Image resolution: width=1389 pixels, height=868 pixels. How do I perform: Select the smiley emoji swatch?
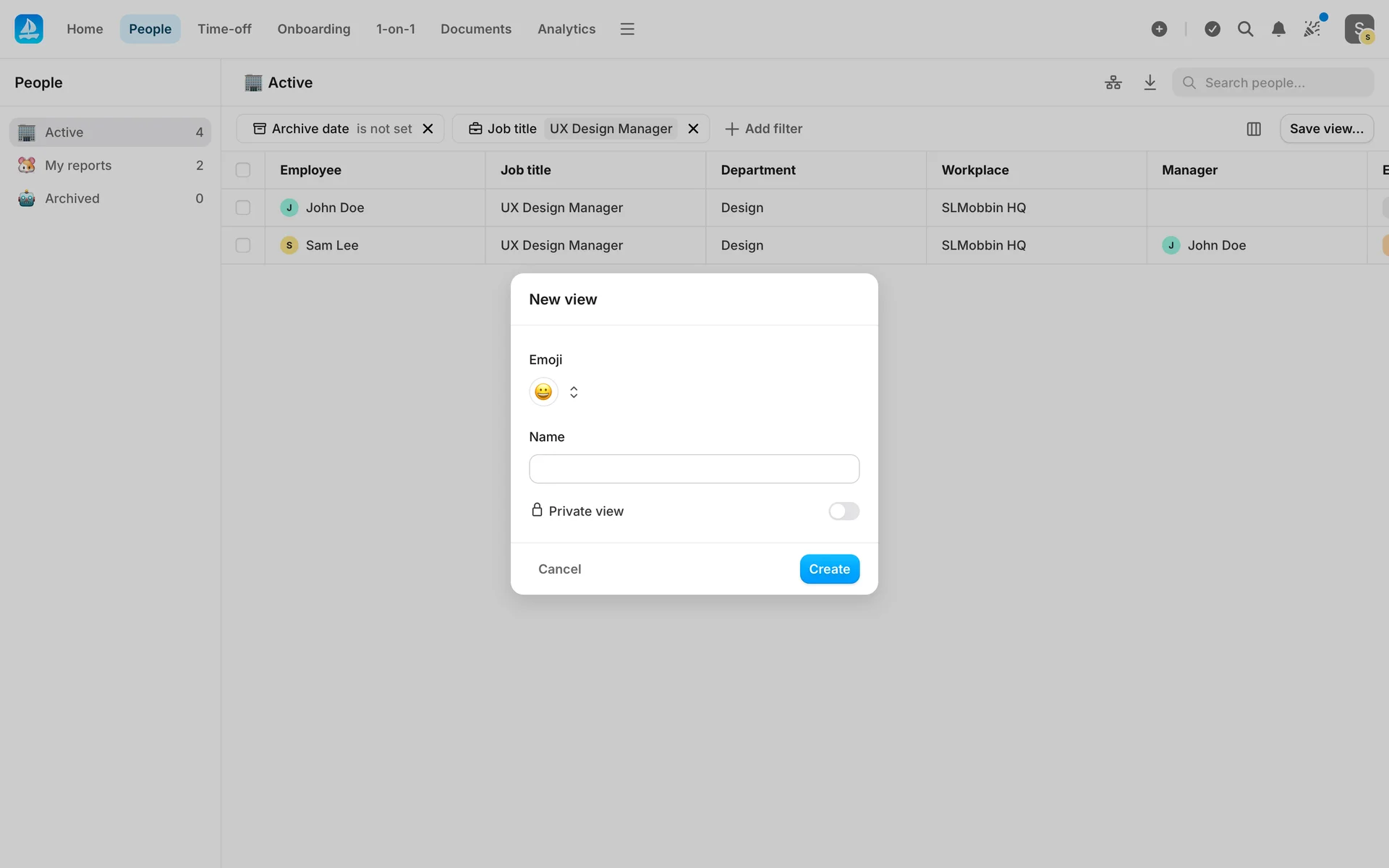[543, 392]
